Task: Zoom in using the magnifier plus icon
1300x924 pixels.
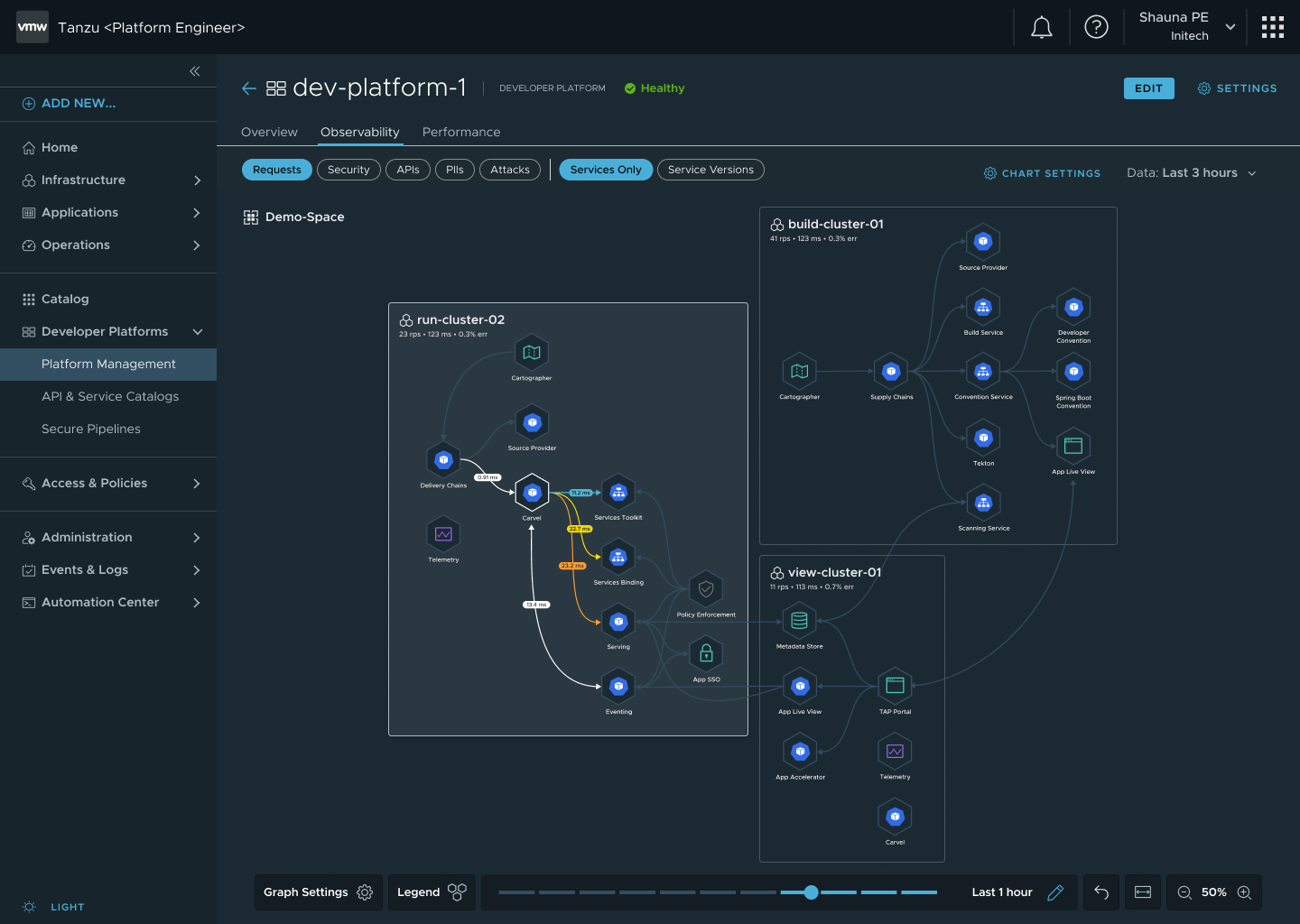Action: [1244, 892]
